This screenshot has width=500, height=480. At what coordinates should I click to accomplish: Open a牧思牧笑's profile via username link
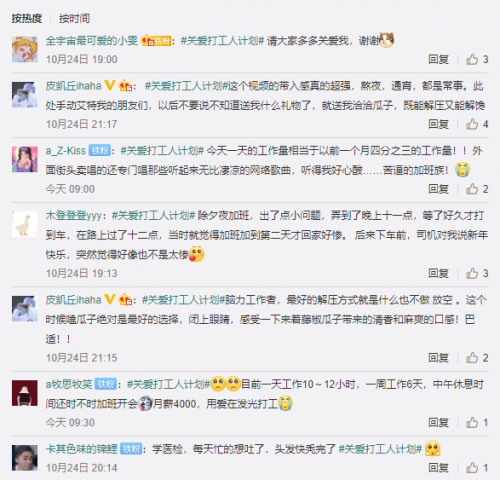(x=69, y=384)
